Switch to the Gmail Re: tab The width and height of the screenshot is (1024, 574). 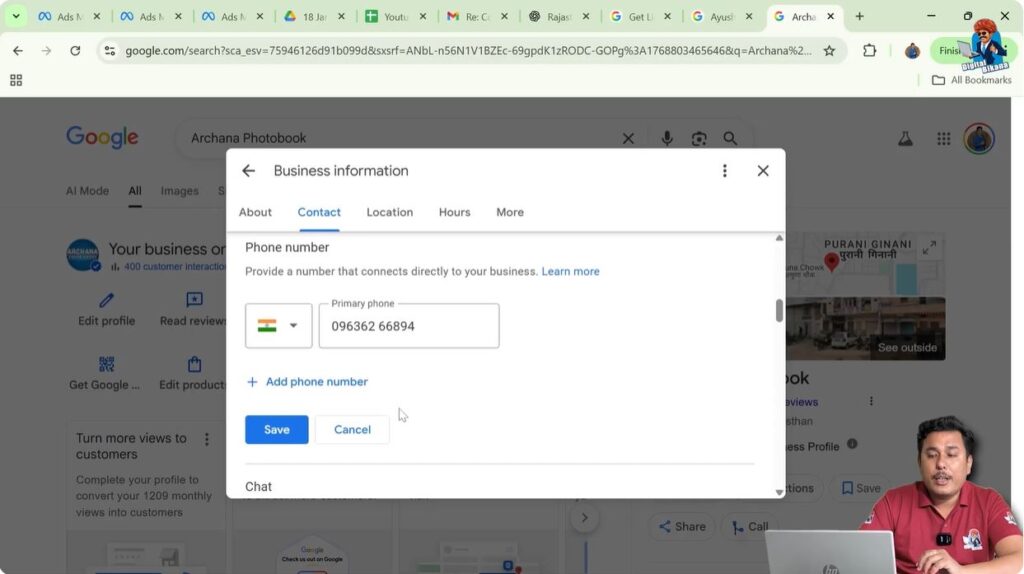pos(477,16)
